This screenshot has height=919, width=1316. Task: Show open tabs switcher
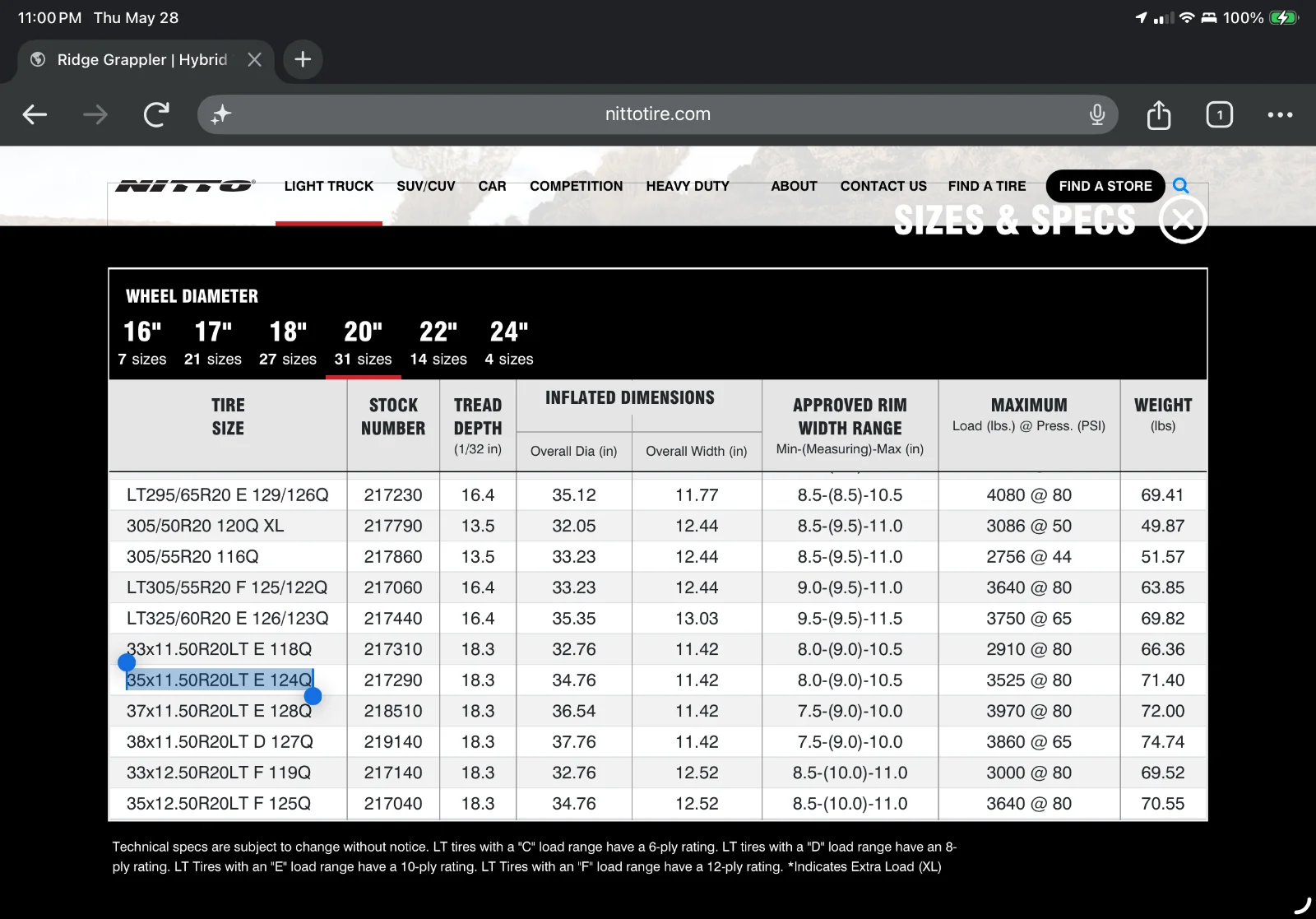(x=1220, y=114)
